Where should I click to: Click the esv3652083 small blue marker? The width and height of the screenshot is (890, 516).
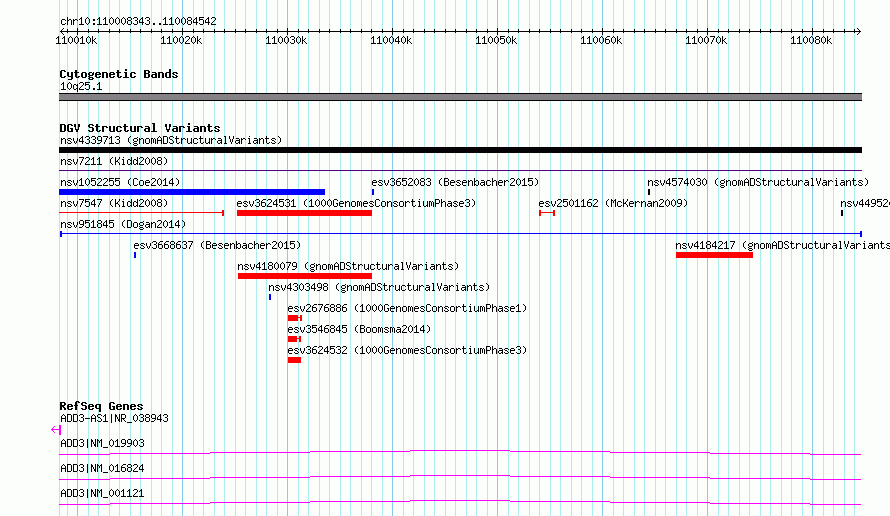[373, 192]
